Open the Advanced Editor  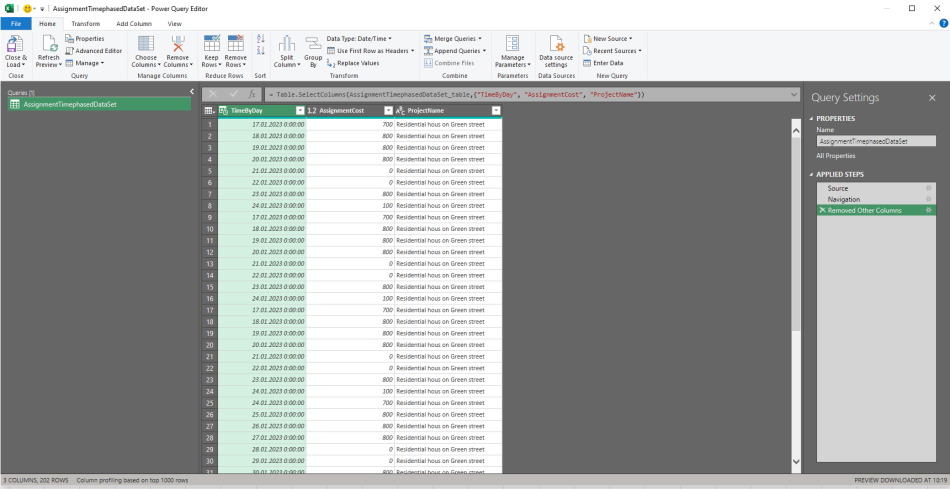pyautogui.click(x=94, y=51)
